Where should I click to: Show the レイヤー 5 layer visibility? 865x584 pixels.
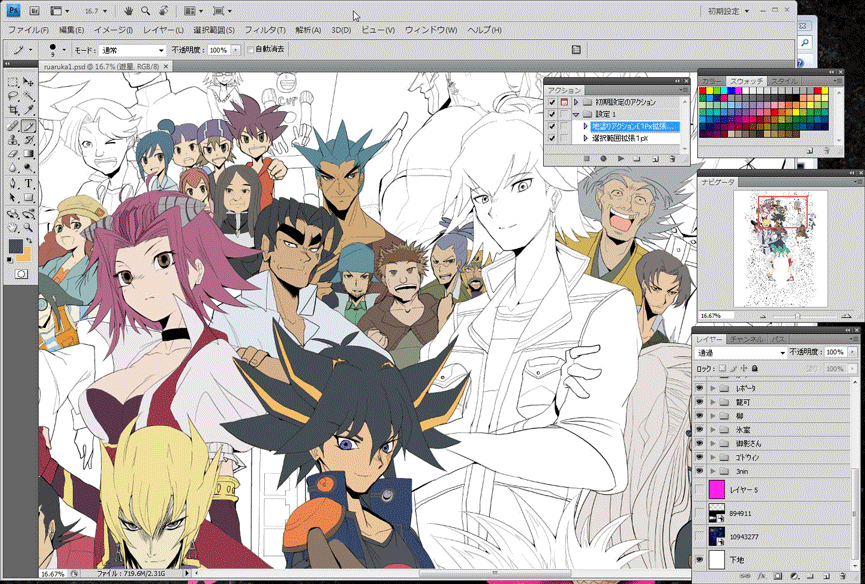coord(700,489)
